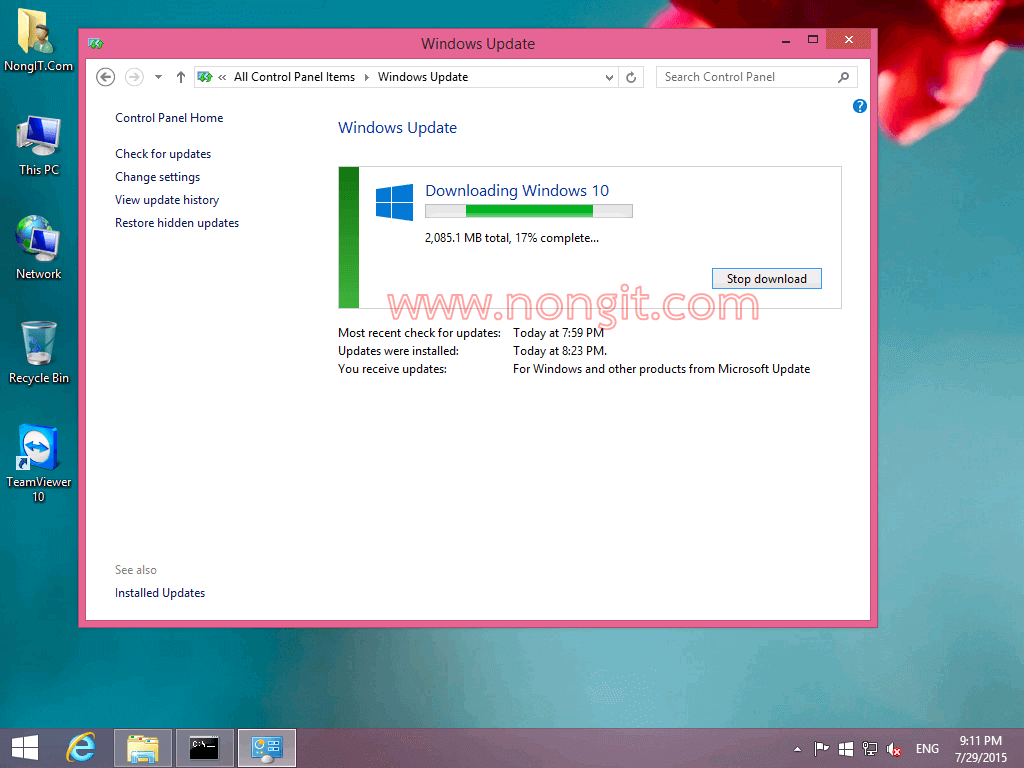Image resolution: width=1024 pixels, height=768 pixels.
Task: Select the This PC desktop icon
Action: [39, 145]
